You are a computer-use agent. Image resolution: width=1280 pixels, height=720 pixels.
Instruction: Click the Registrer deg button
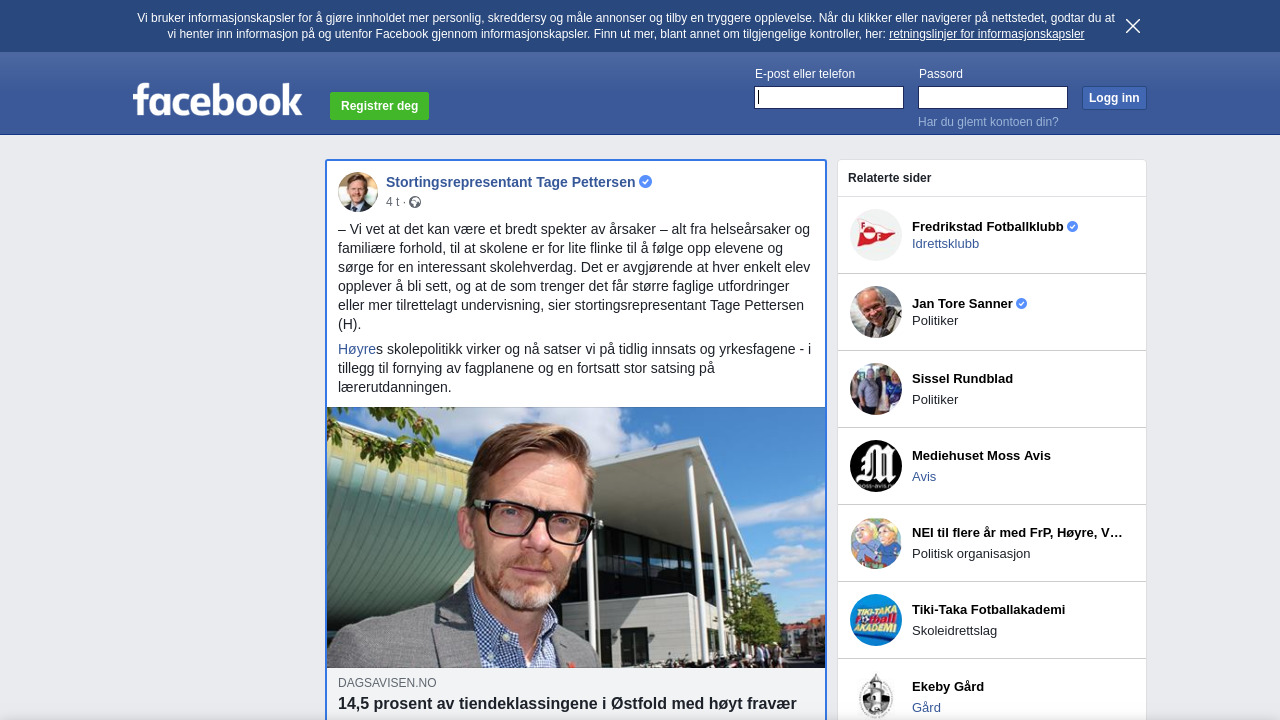379,106
